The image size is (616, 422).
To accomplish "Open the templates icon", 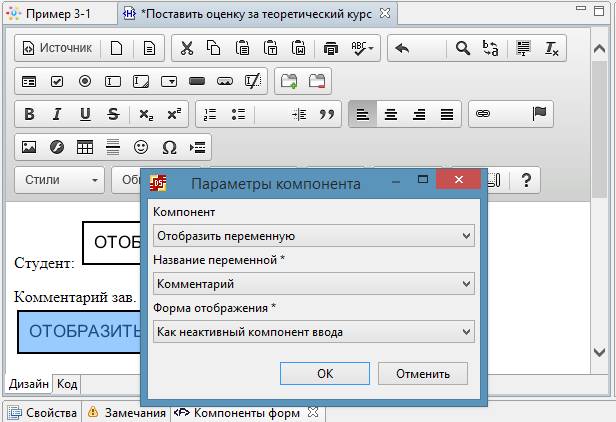I will [x=149, y=48].
